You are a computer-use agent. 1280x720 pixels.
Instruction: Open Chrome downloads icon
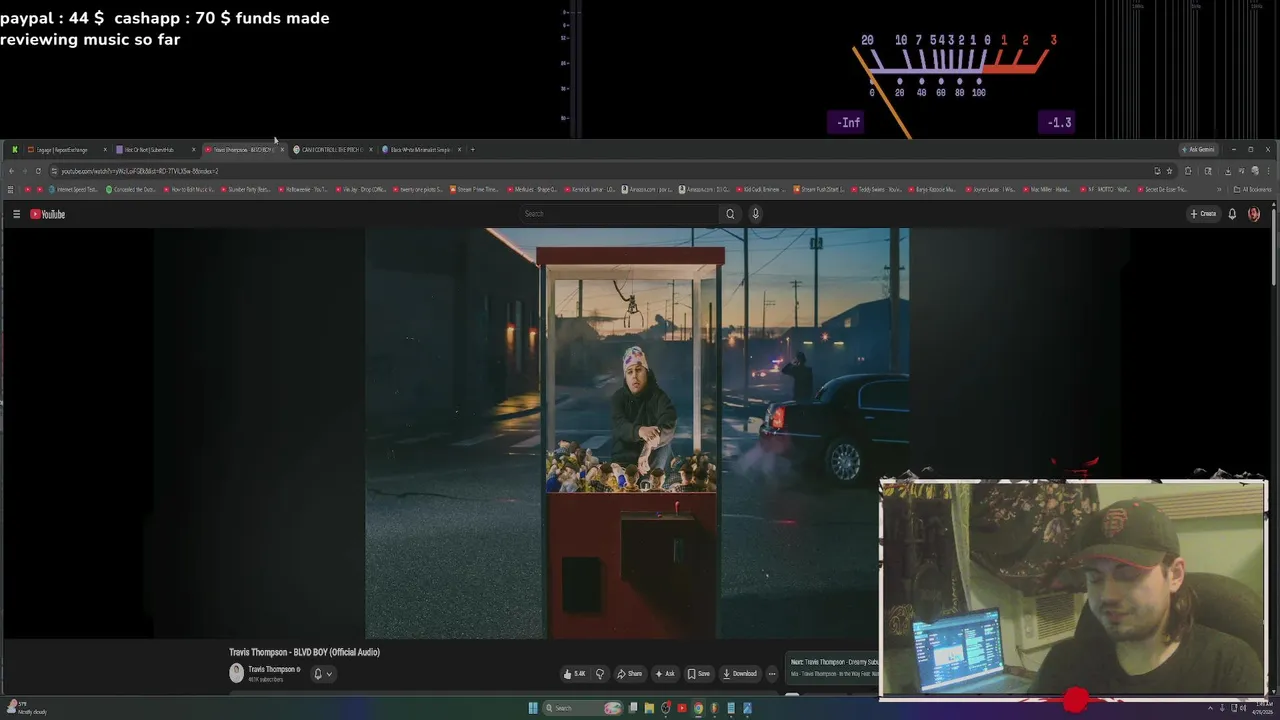point(1227,171)
